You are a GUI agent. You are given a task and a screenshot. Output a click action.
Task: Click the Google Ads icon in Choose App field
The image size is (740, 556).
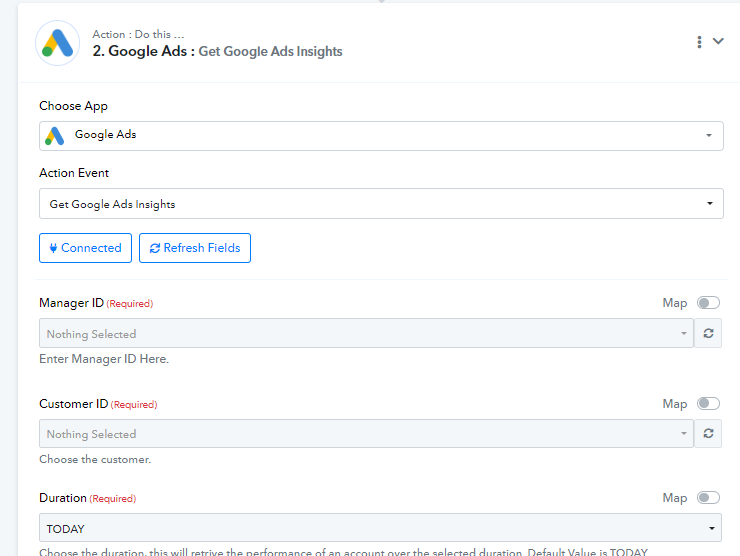pyautogui.click(x=54, y=136)
